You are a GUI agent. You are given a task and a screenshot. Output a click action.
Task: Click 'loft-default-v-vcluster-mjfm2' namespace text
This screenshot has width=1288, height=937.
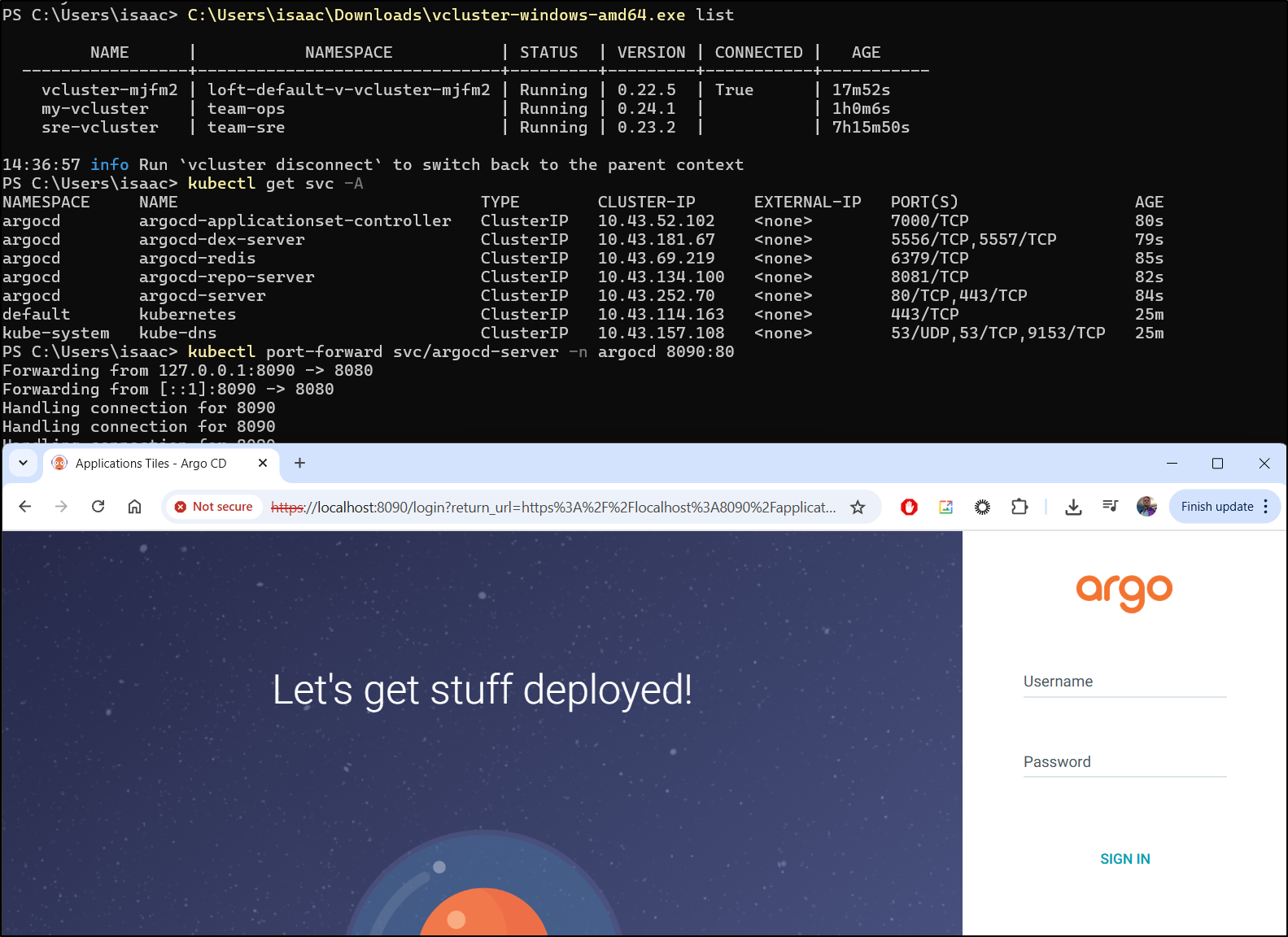click(x=348, y=90)
